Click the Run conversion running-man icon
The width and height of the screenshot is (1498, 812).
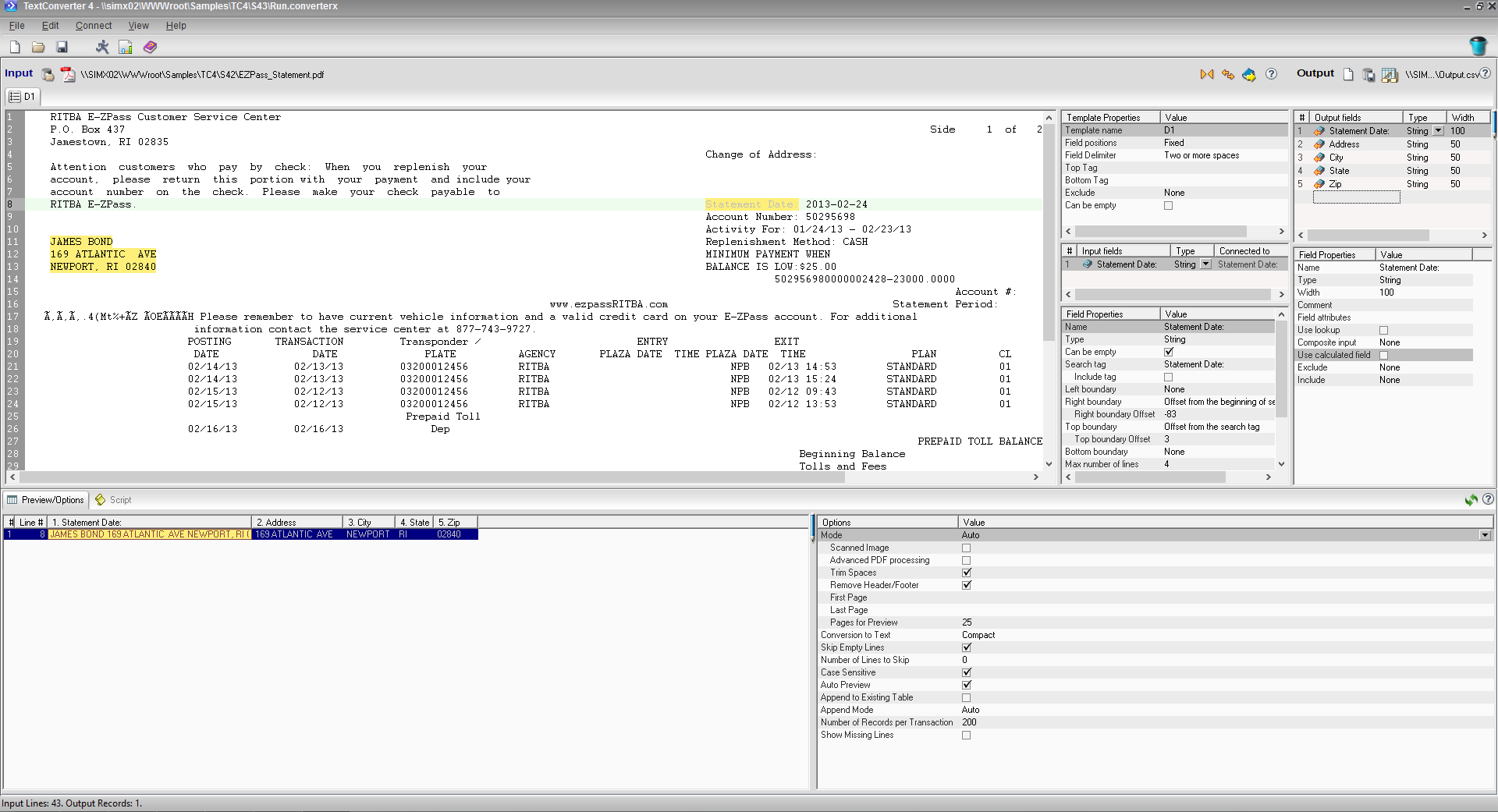(x=102, y=48)
